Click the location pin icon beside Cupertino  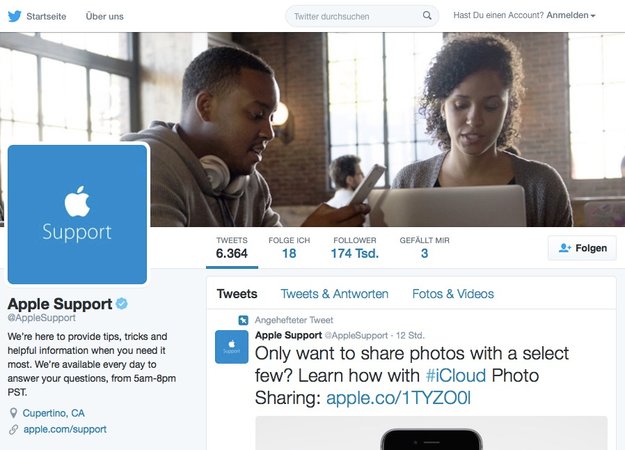coord(13,413)
